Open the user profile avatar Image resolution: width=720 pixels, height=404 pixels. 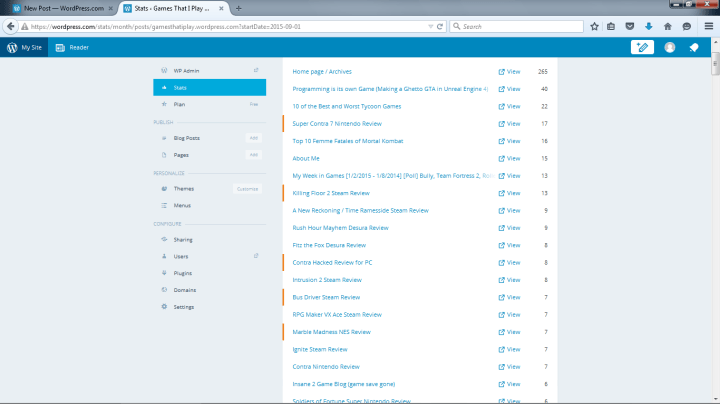pyautogui.click(x=669, y=47)
